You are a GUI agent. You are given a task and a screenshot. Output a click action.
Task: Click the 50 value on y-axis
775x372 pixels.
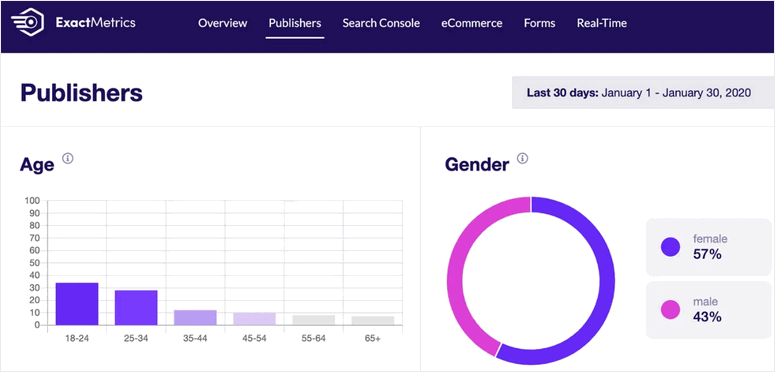point(35,263)
